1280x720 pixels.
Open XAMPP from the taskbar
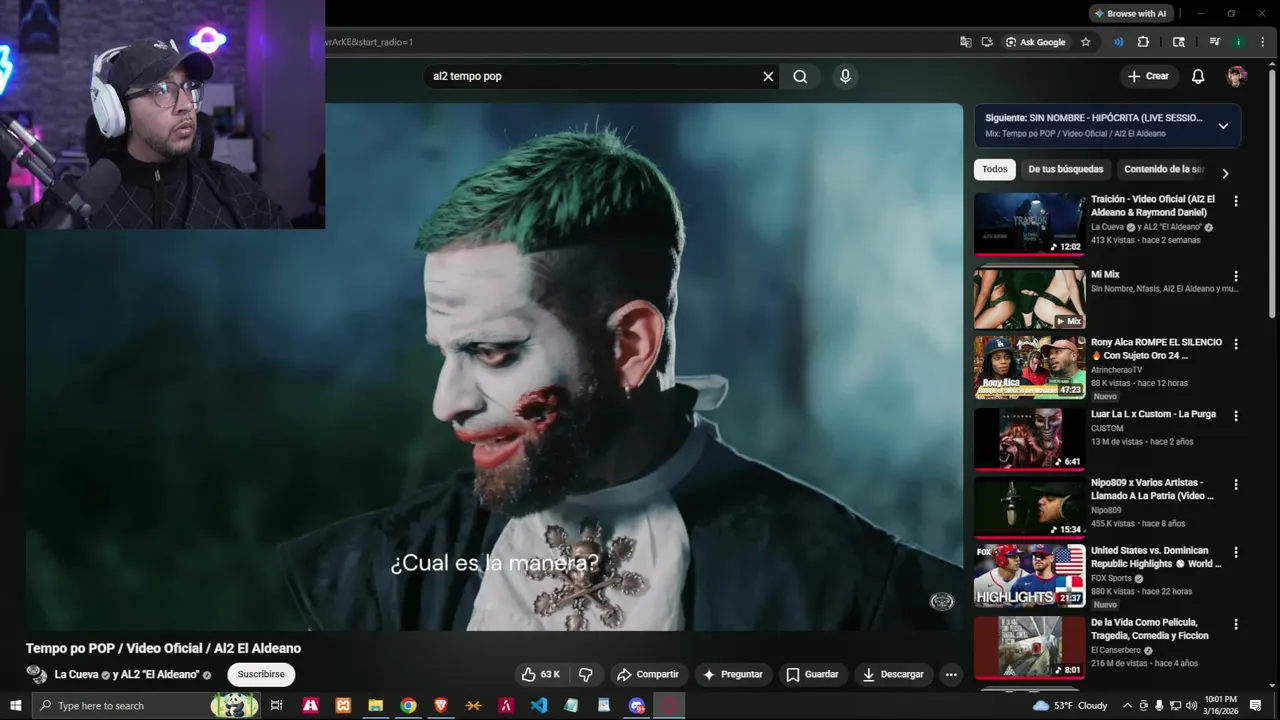pos(343,705)
